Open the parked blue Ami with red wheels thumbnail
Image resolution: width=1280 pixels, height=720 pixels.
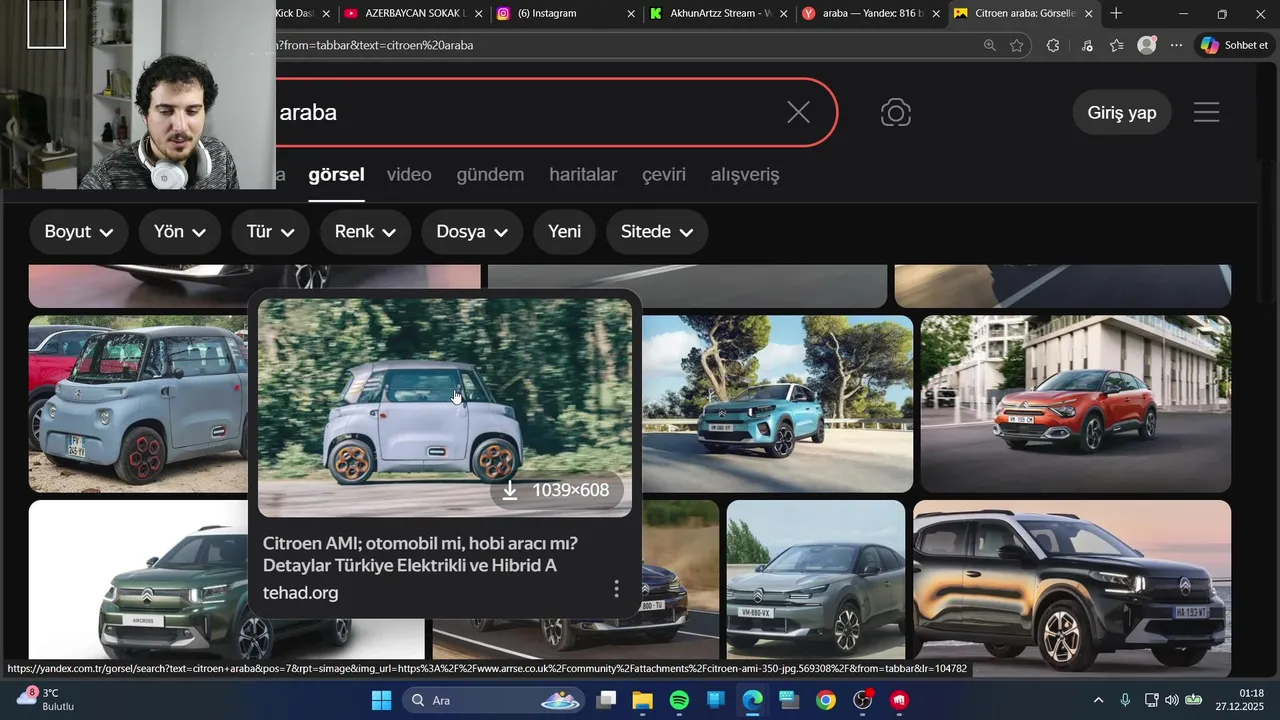pos(138,404)
